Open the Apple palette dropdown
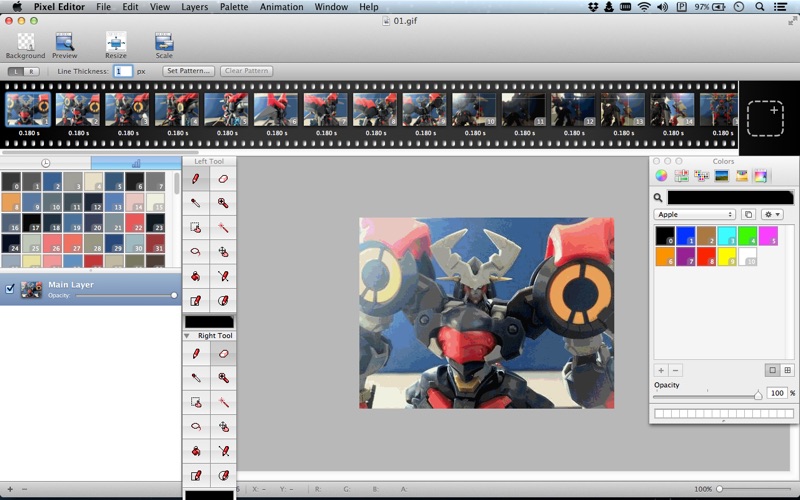The width and height of the screenshot is (800, 500). [695, 214]
